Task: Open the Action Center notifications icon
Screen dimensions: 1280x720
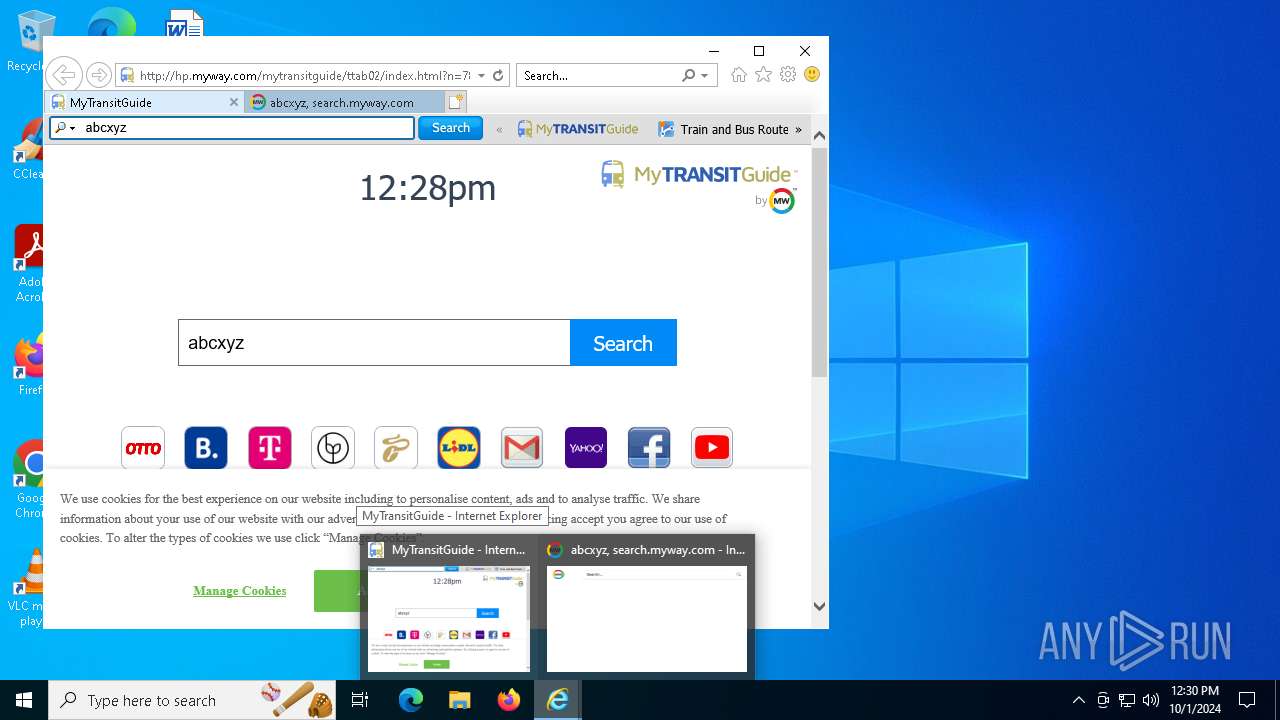Action: (x=1247, y=700)
